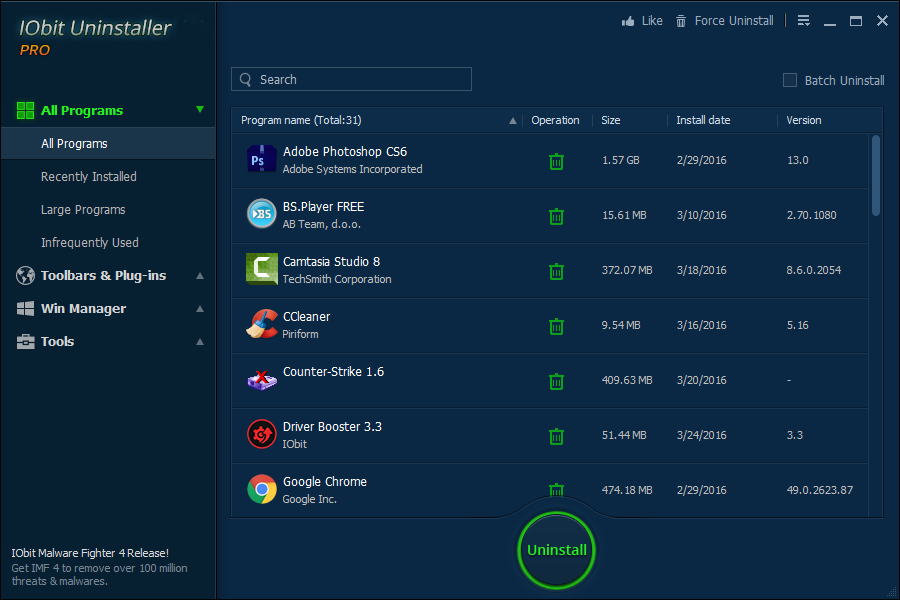Image resolution: width=900 pixels, height=600 pixels.
Task: Click the Google Inc. publisher text
Action: [x=309, y=500]
